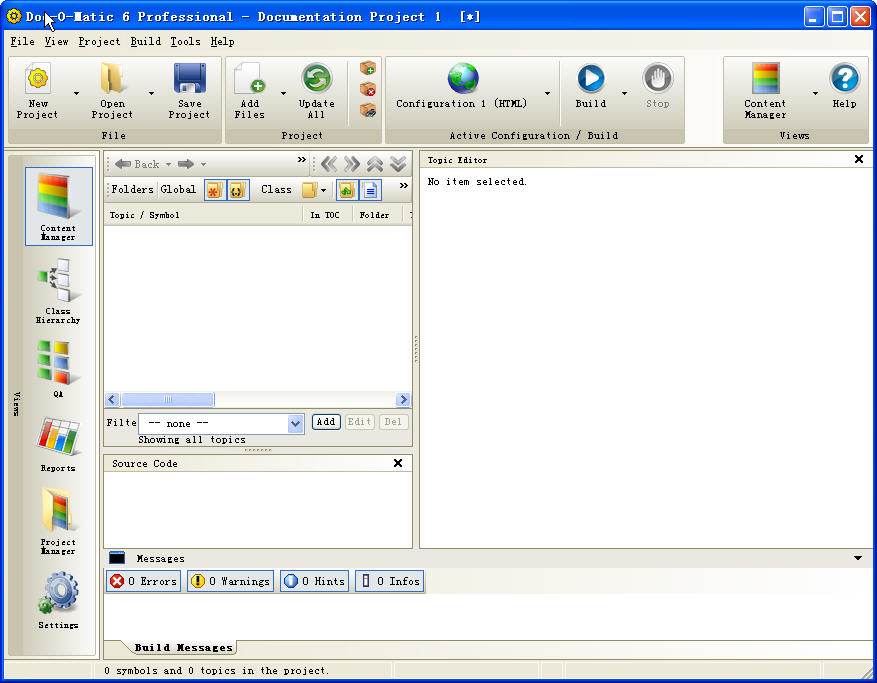Open the Tools menu
Image resolution: width=877 pixels, height=683 pixels.
pos(185,41)
